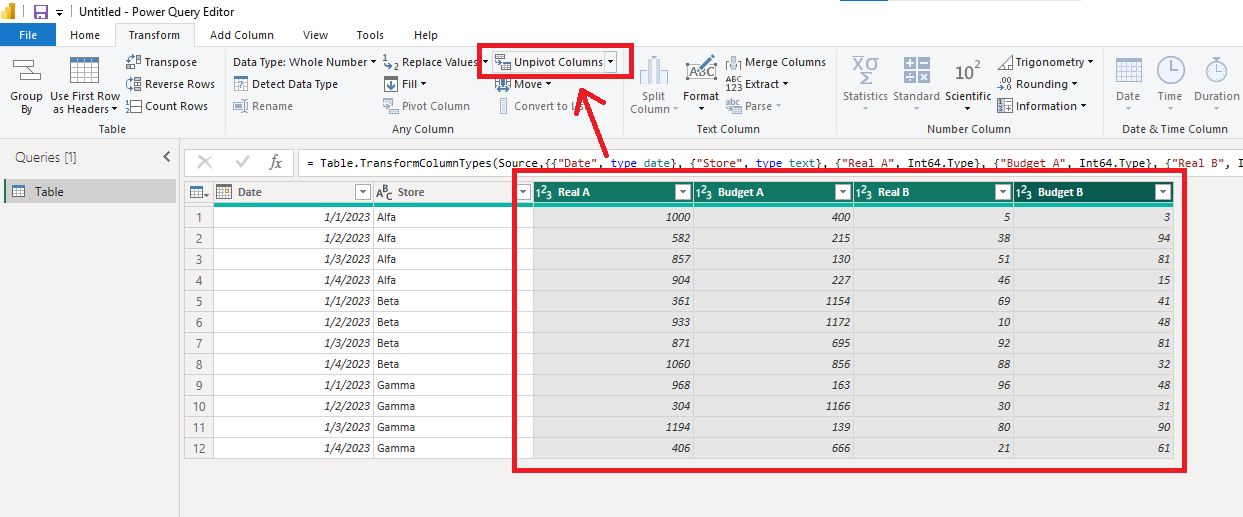Click Merge Columns
This screenshot has width=1243, height=517.
pos(776,62)
